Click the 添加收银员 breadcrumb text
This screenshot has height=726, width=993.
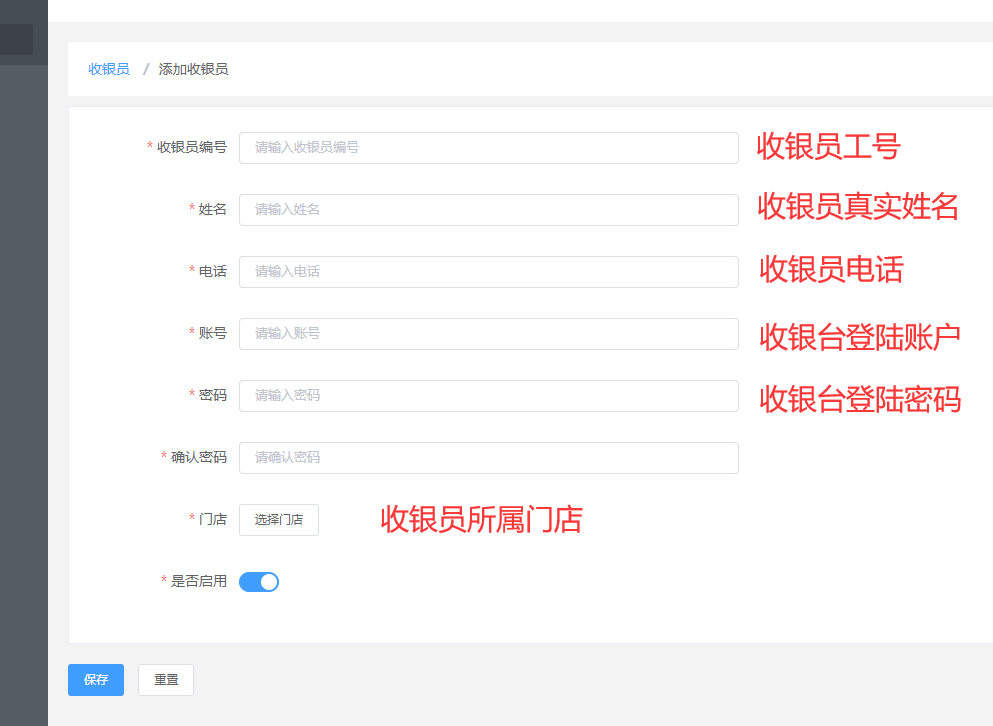pos(193,69)
